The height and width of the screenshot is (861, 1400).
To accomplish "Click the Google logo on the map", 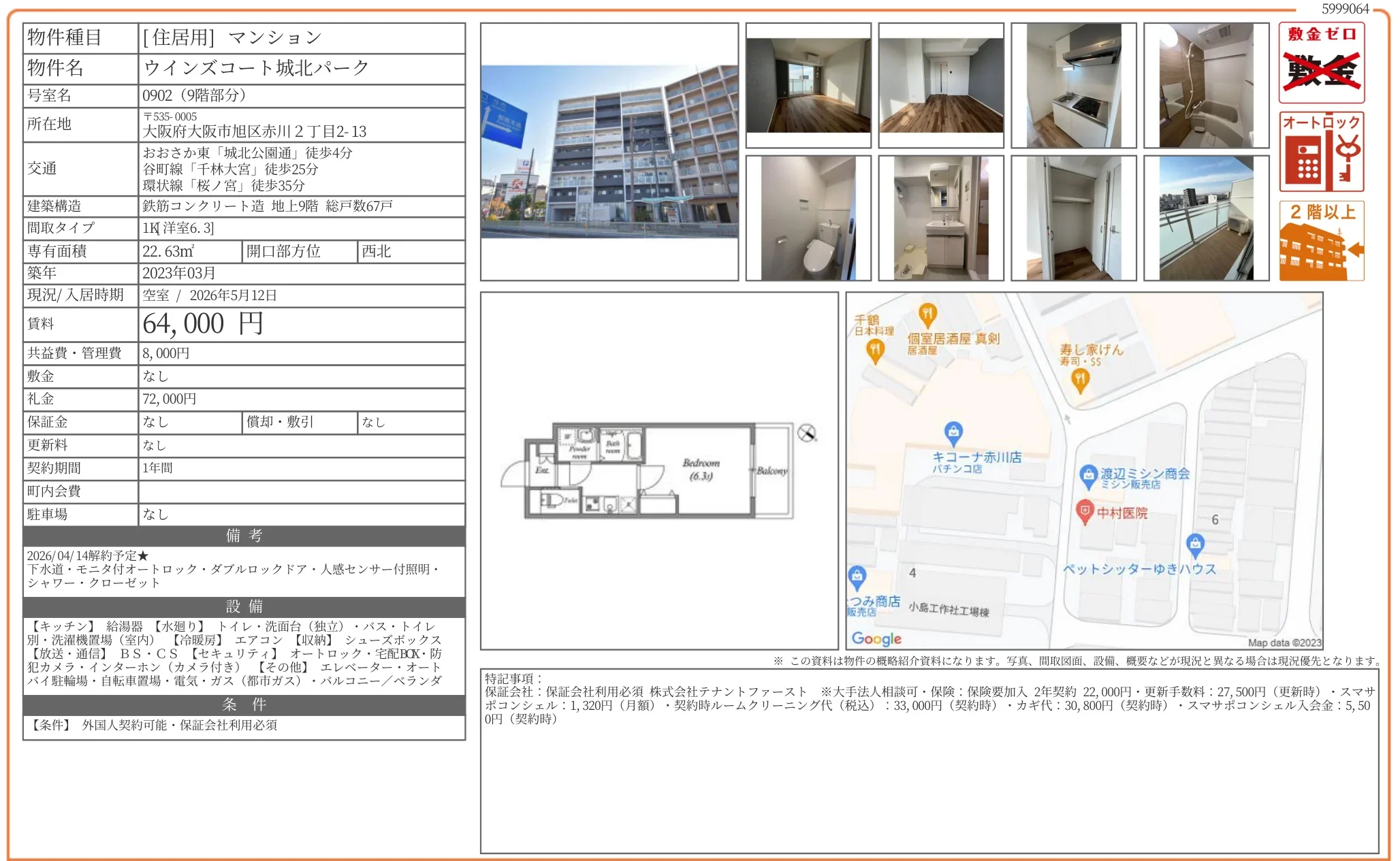I will click(876, 638).
